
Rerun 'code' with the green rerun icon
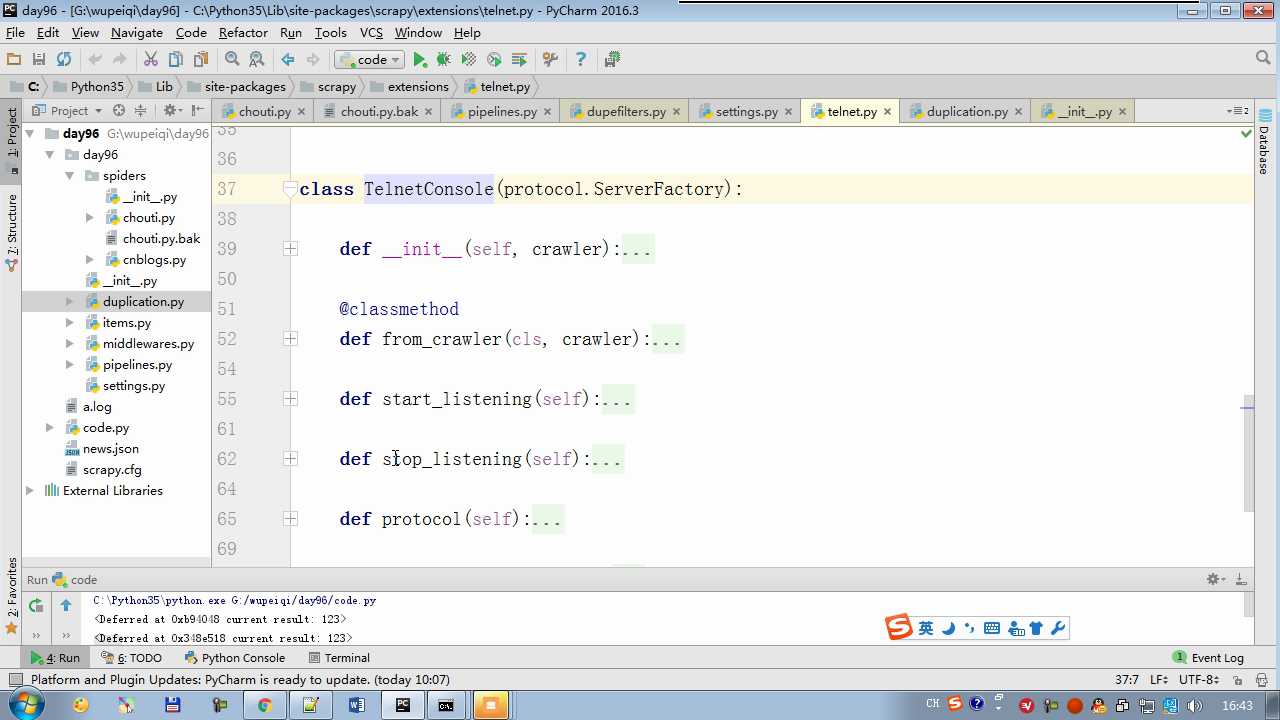point(36,605)
